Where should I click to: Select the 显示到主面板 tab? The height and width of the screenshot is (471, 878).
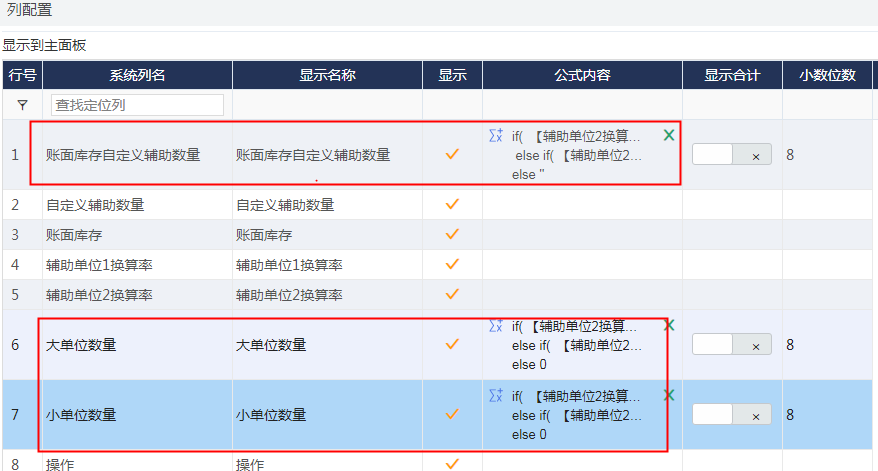click(44, 45)
